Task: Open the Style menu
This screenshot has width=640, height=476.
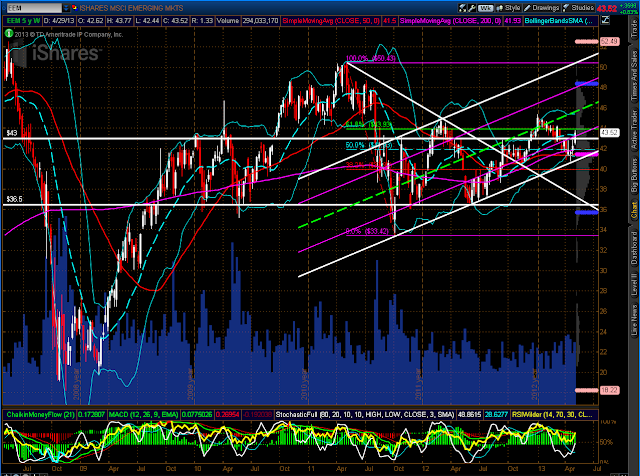Action: (x=508, y=8)
